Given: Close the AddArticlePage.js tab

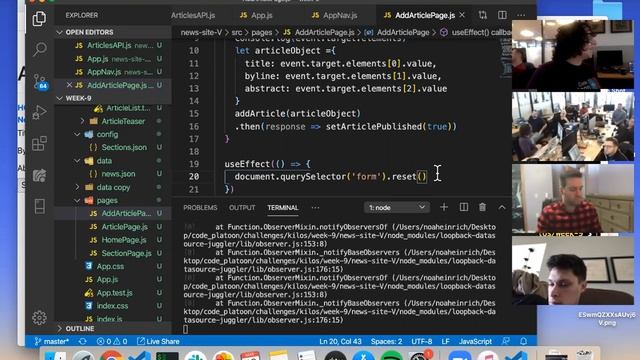Looking at the screenshot, I should click(x=462, y=15).
